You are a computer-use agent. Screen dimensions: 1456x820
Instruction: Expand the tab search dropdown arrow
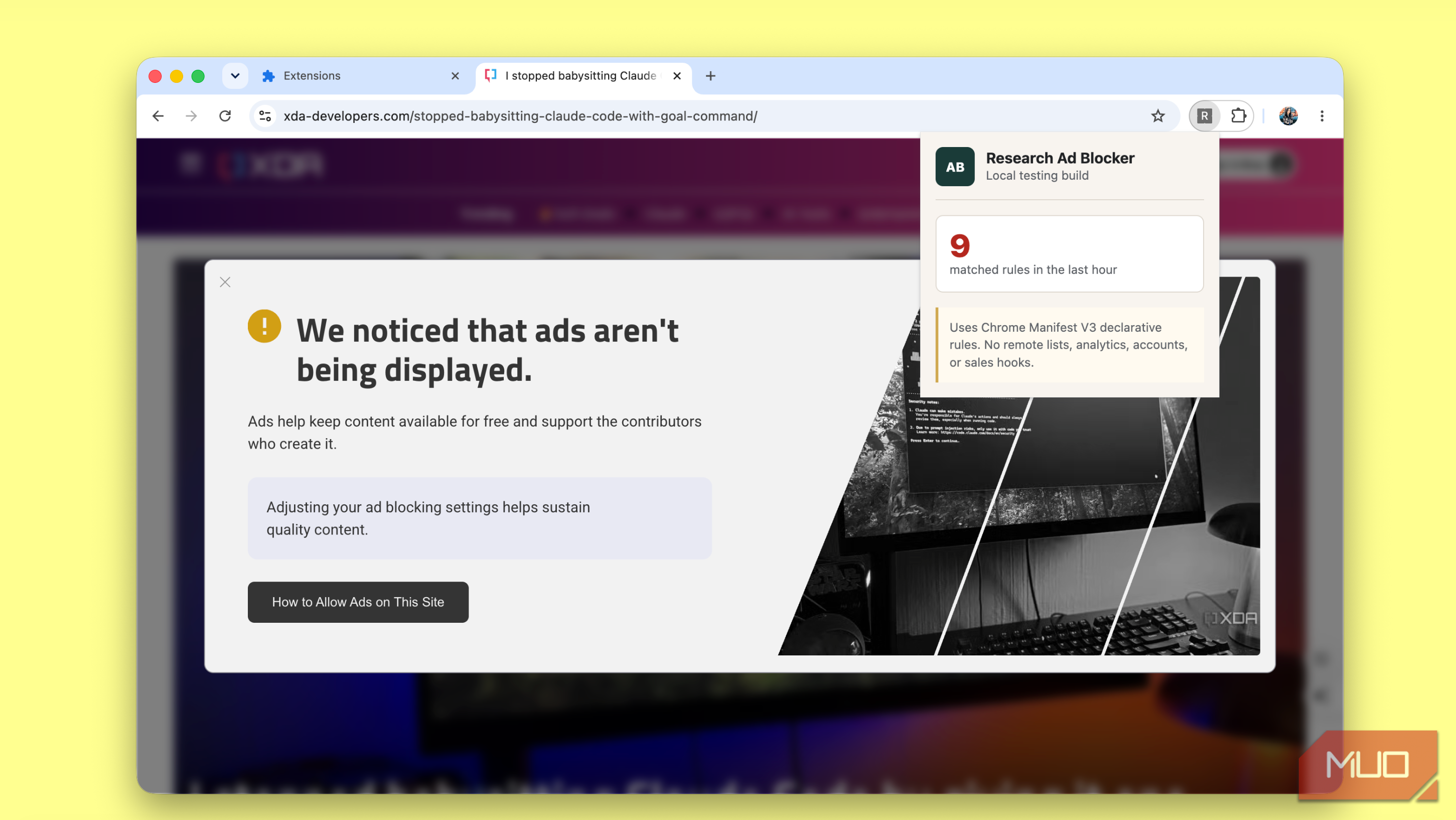tap(235, 76)
